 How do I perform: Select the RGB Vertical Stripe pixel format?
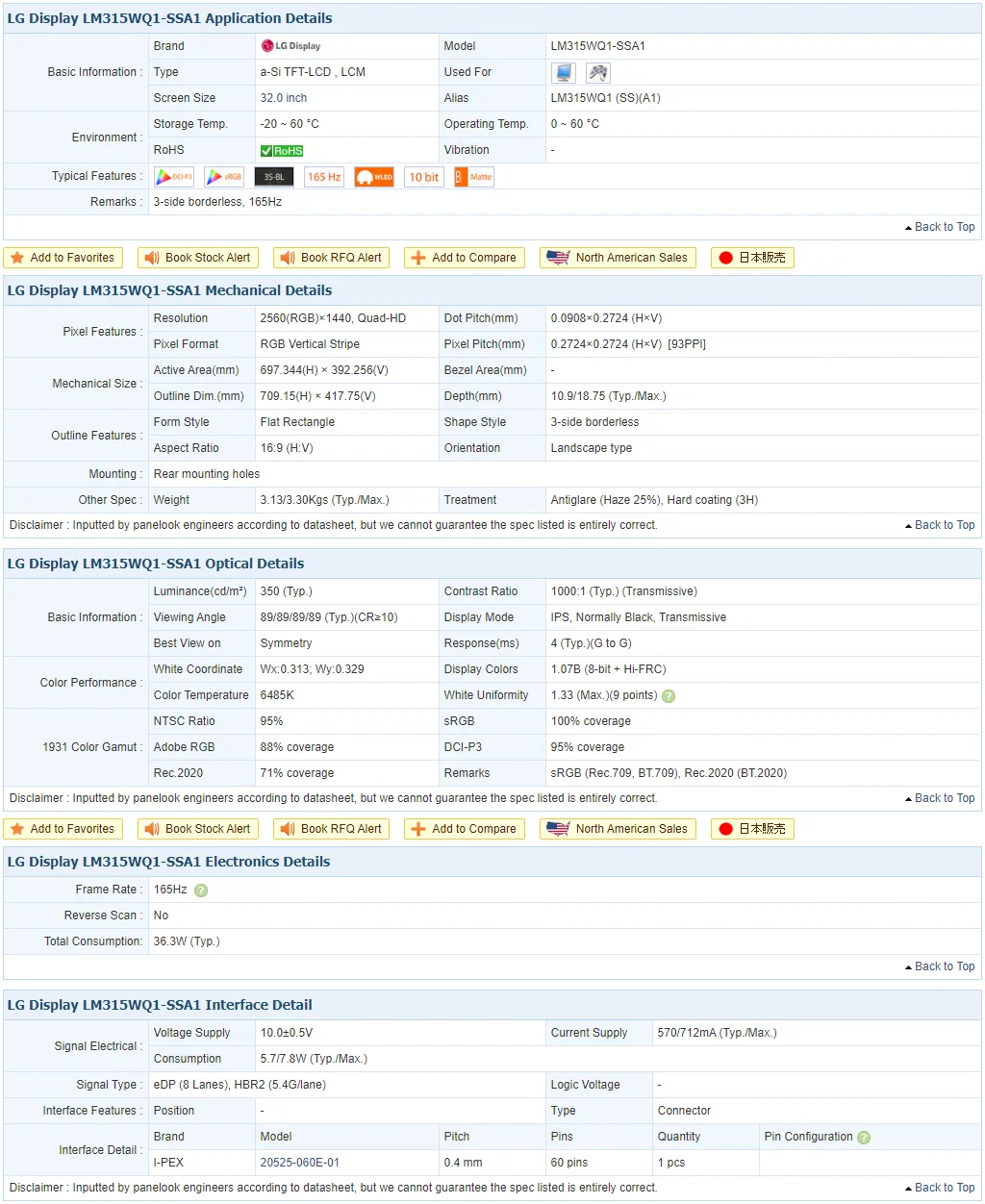click(310, 344)
